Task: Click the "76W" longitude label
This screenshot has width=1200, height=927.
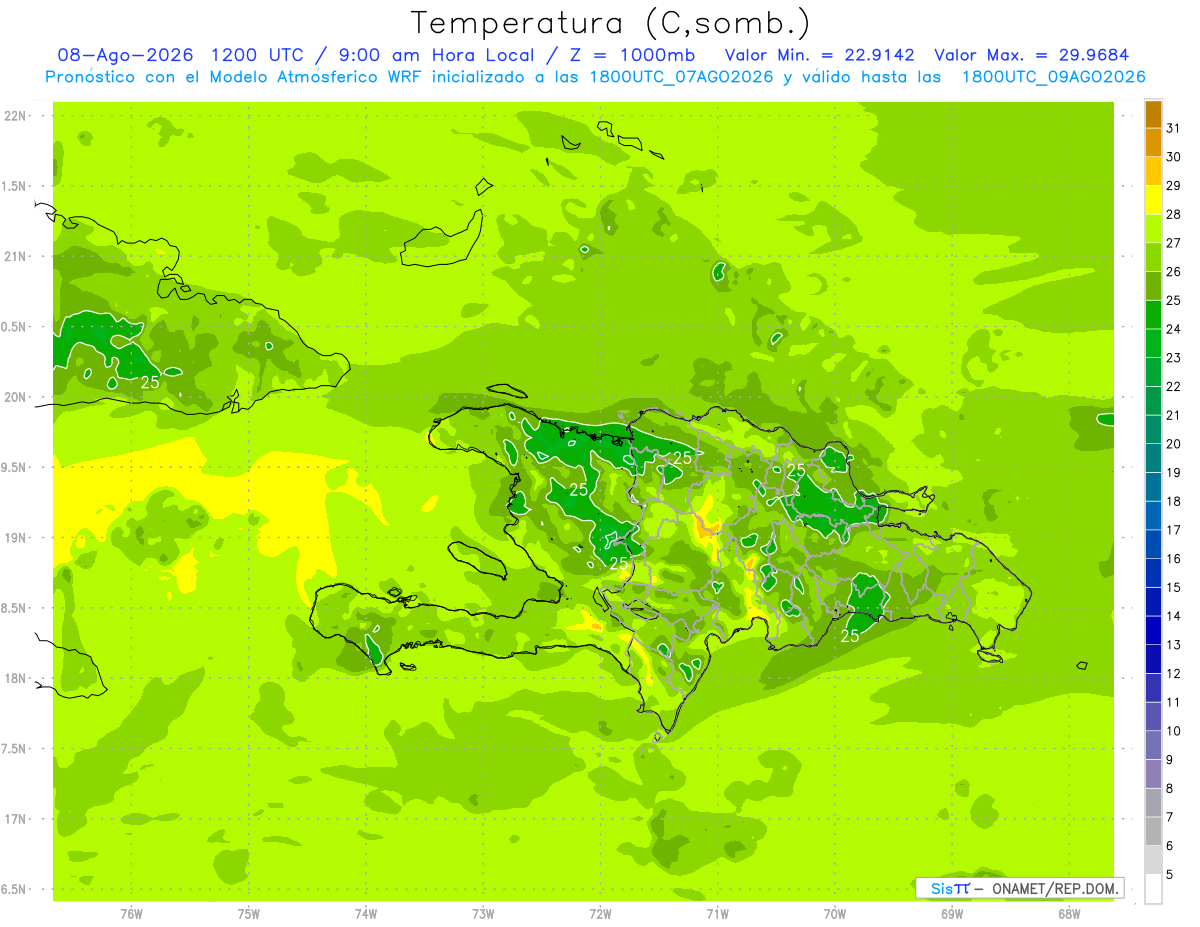Action: (x=131, y=914)
